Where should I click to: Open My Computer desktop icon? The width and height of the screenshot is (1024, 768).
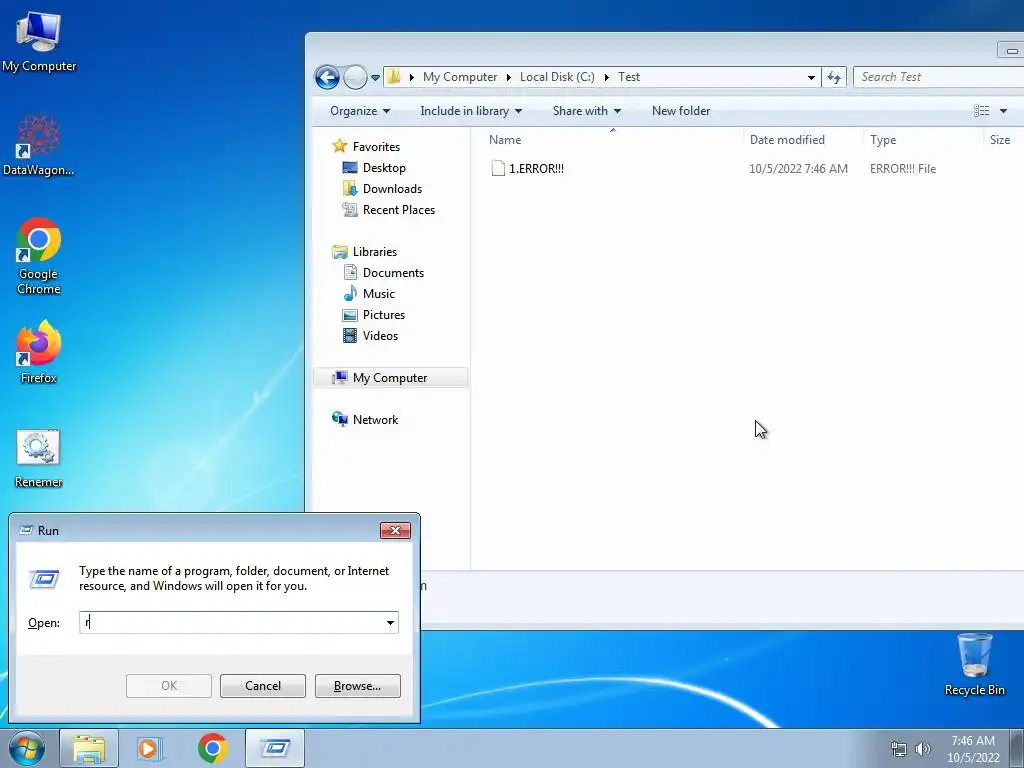point(39,41)
